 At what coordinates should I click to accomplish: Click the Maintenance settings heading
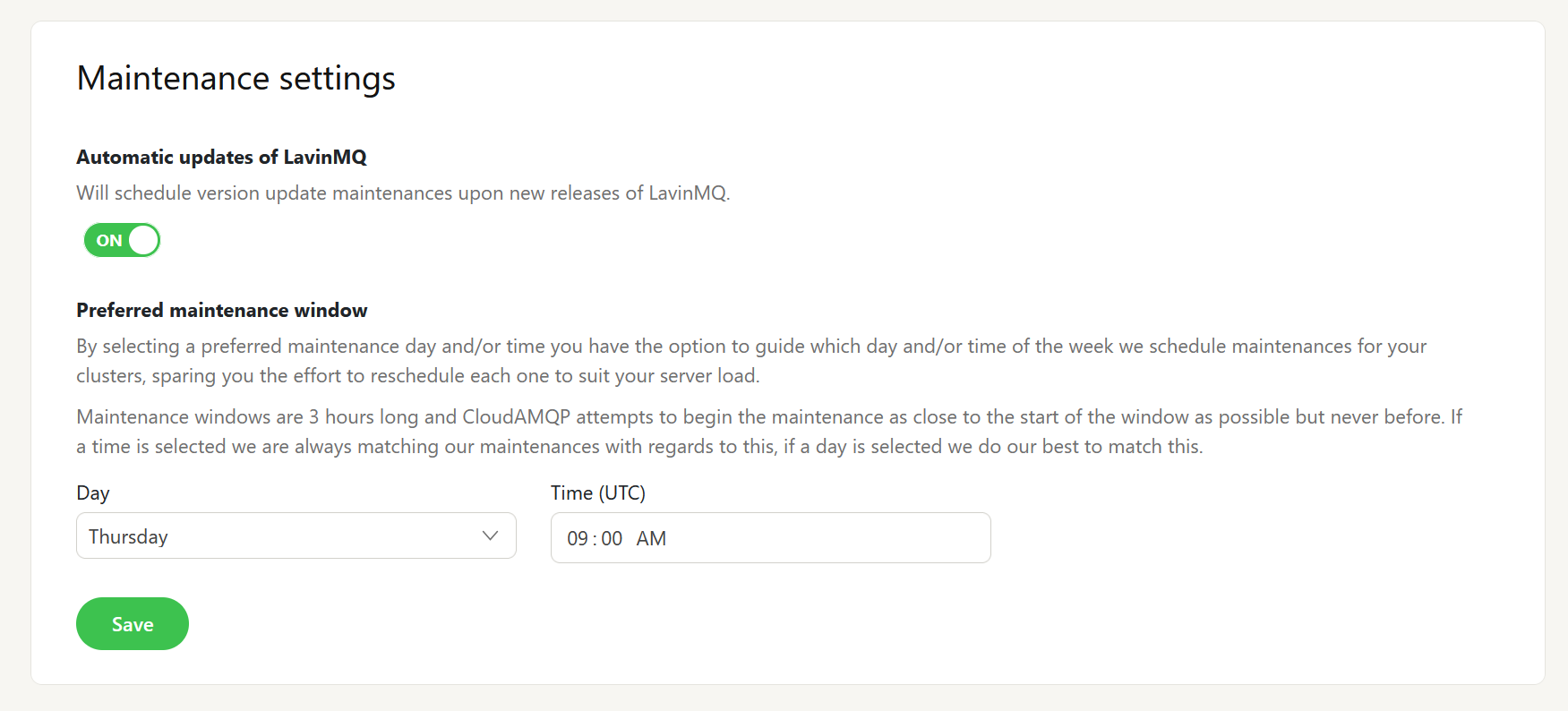[x=236, y=79]
